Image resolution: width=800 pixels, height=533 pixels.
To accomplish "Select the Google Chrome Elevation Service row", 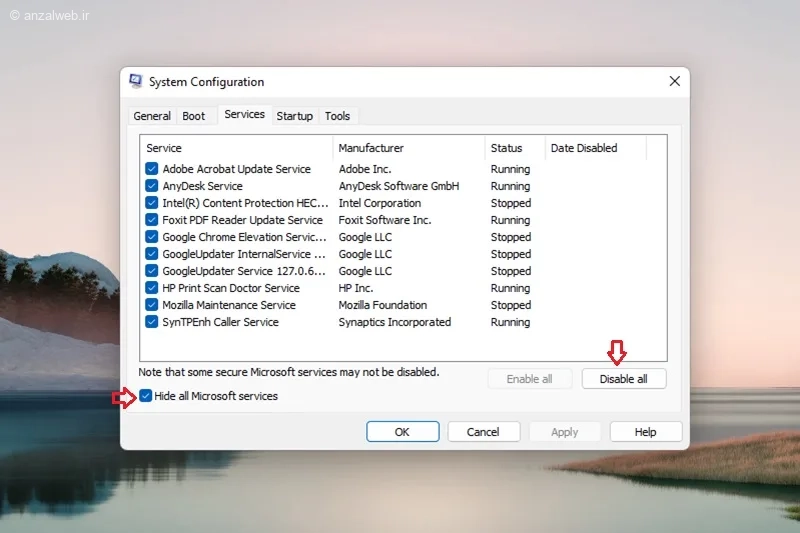I will (x=244, y=237).
